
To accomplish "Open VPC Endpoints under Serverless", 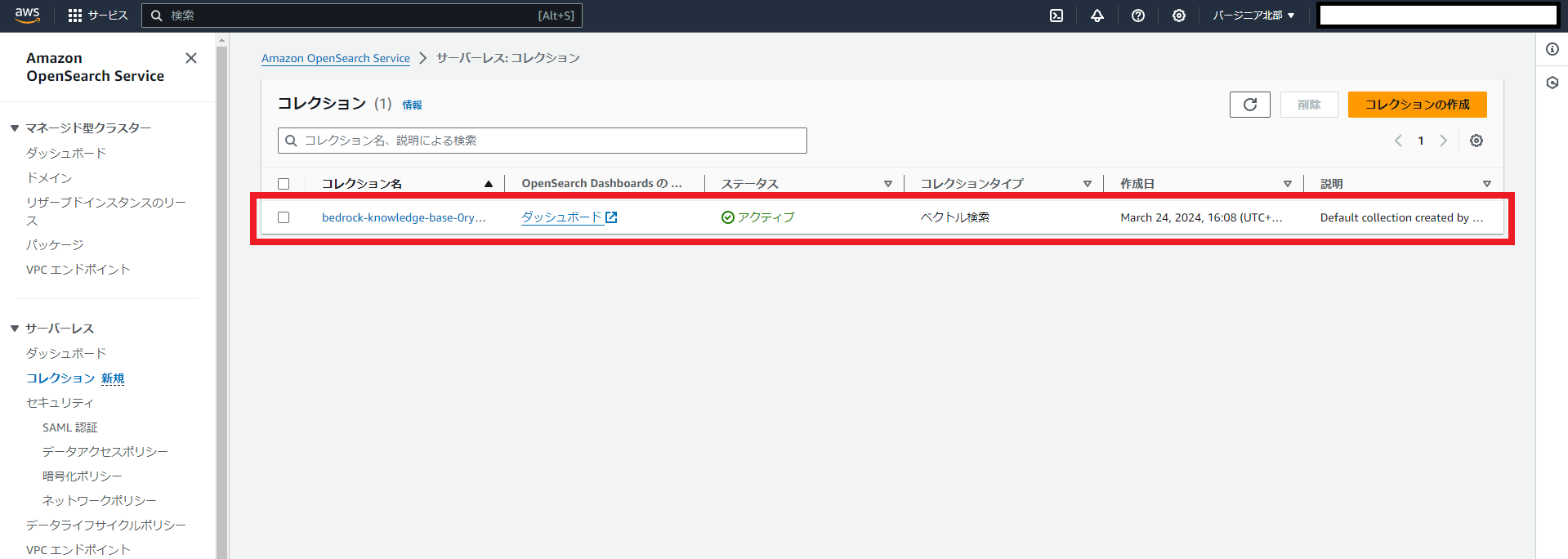I will (x=78, y=549).
